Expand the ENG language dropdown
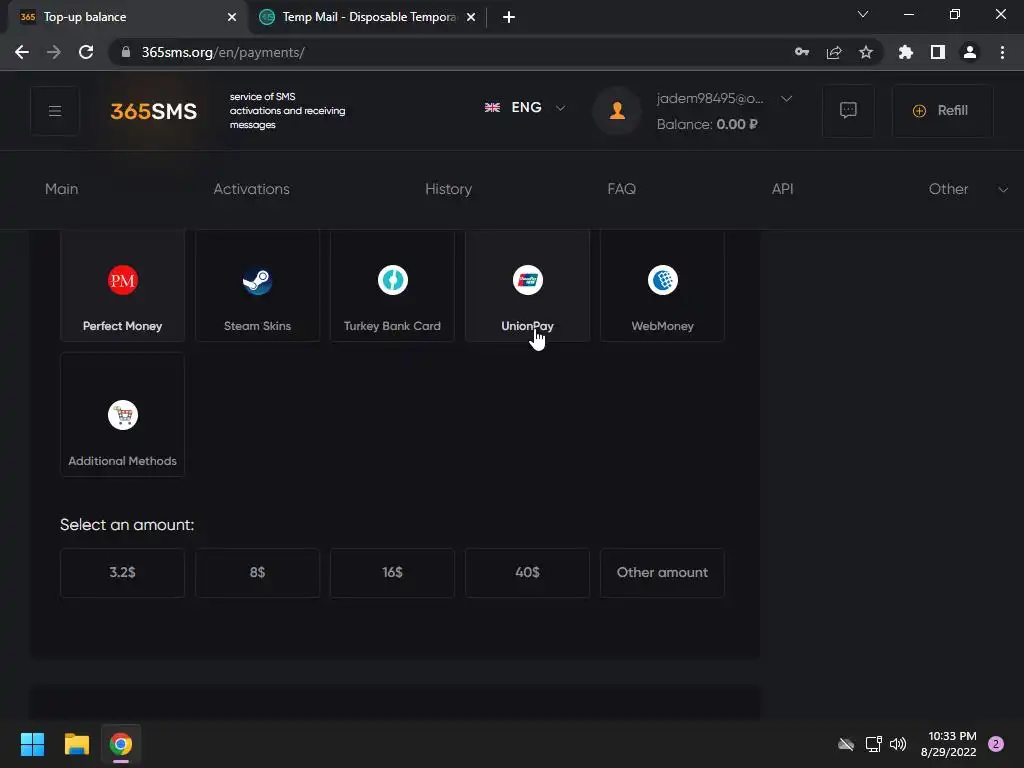 point(525,108)
